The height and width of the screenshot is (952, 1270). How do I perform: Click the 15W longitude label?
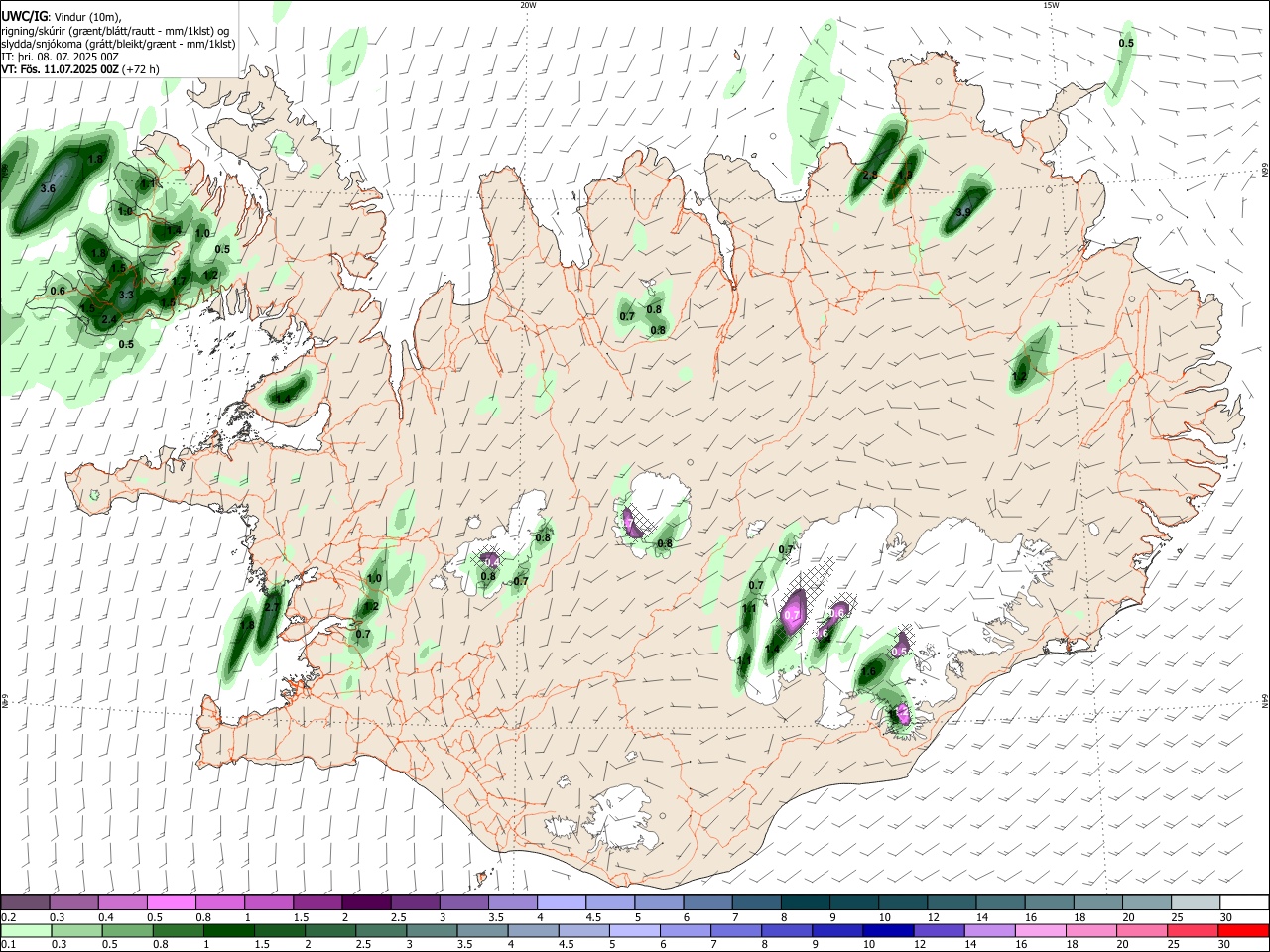[x=1051, y=5]
